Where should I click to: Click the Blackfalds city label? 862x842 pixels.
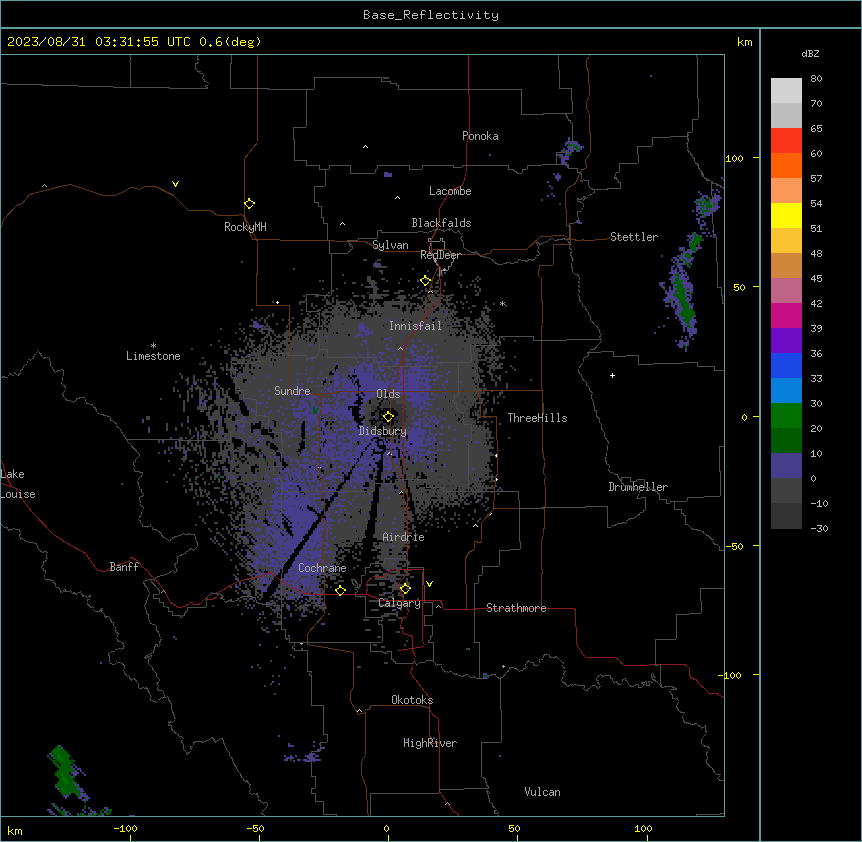click(441, 223)
